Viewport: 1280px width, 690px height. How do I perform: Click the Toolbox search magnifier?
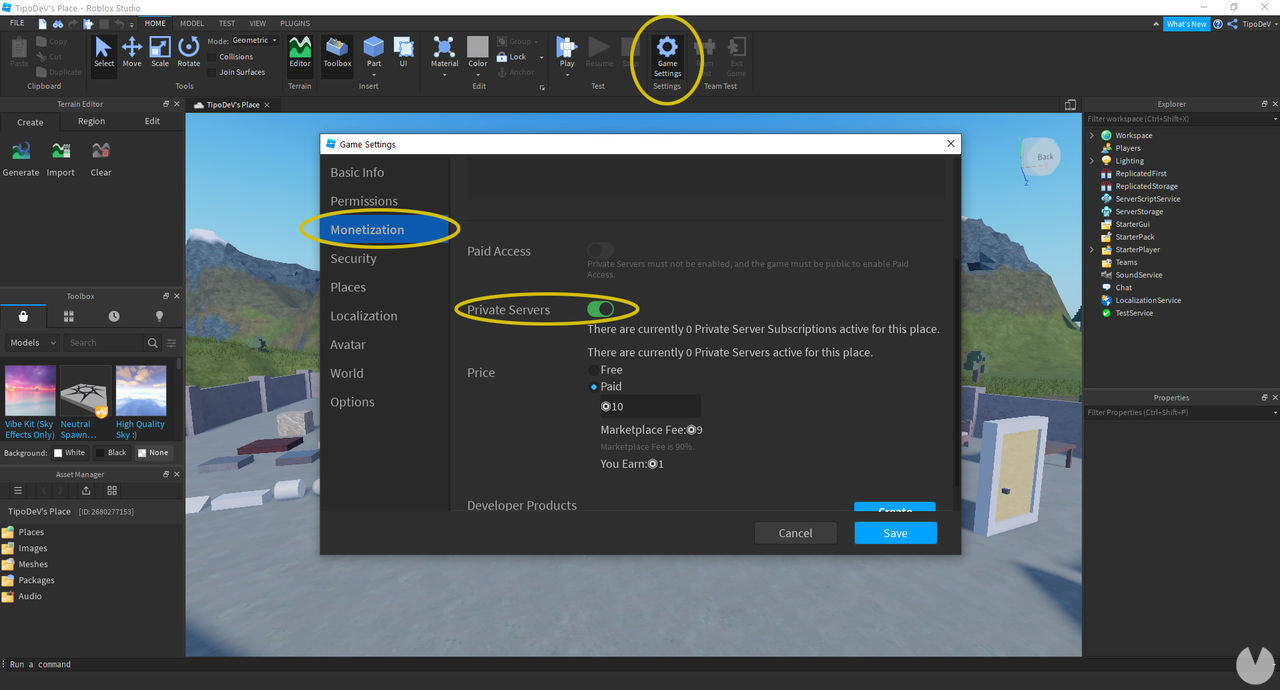(x=152, y=343)
